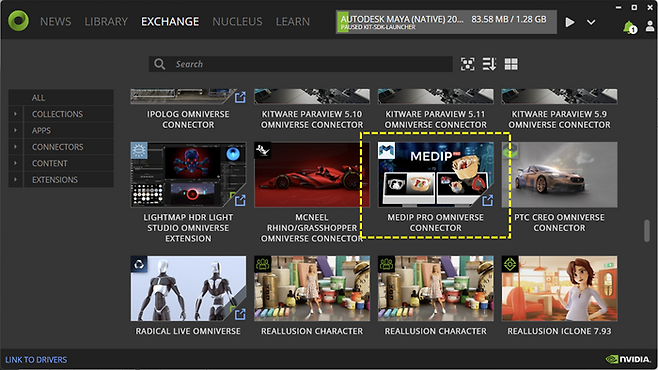This screenshot has height=370, width=658.
Task: Select ALL in the category sidebar
Action: (61, 98)
